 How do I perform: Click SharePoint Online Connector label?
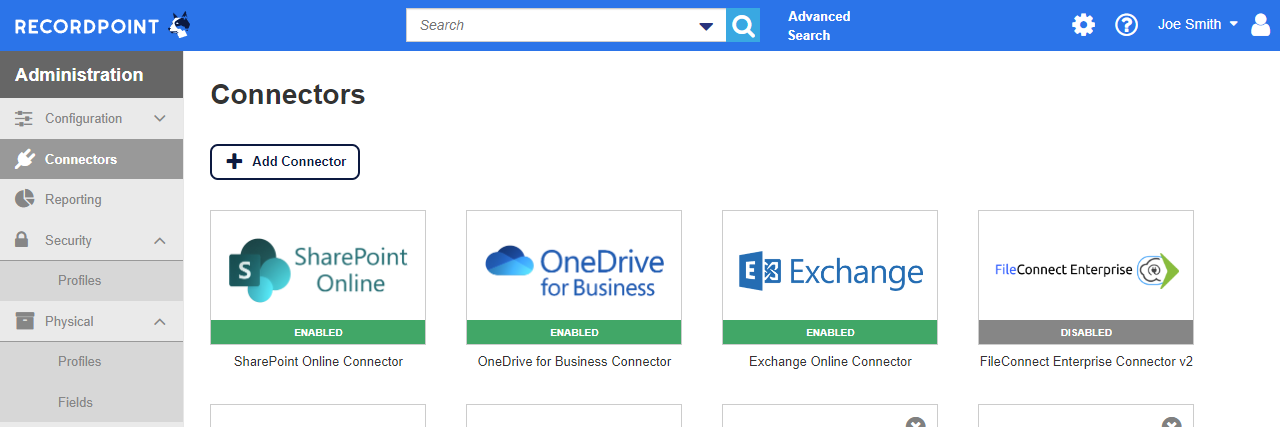click(x=318, y=362)
